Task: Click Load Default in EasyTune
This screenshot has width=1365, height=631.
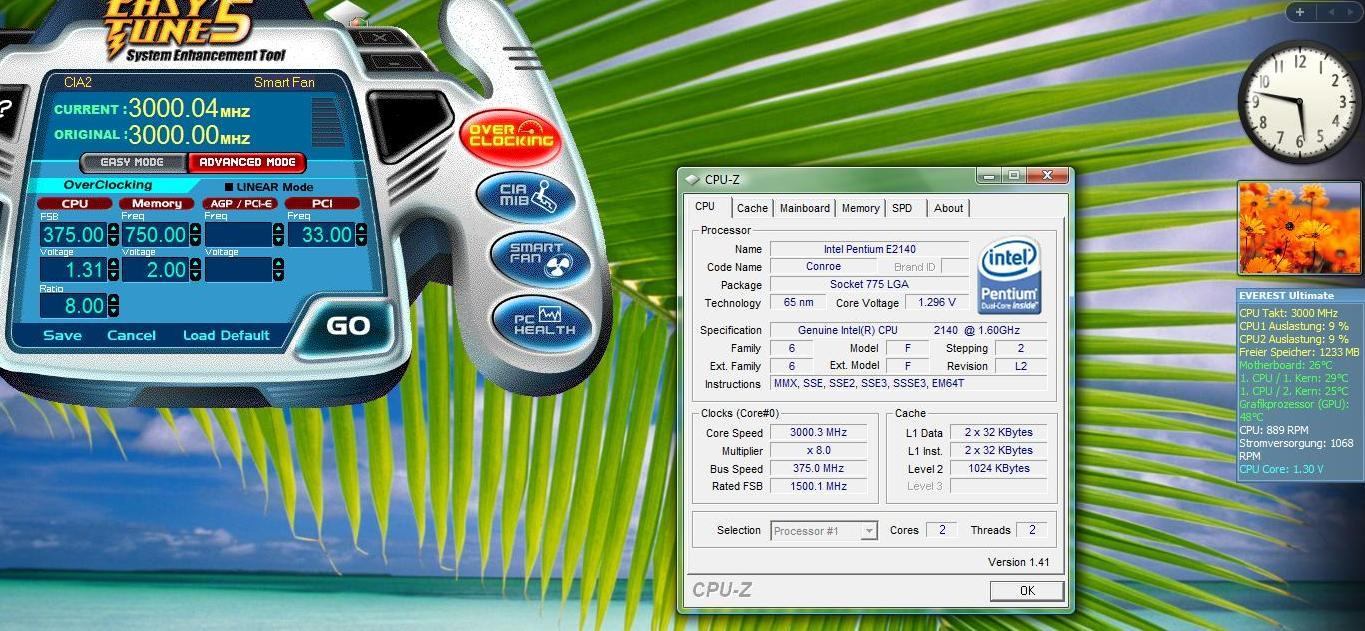Action: tap(226, 335)
